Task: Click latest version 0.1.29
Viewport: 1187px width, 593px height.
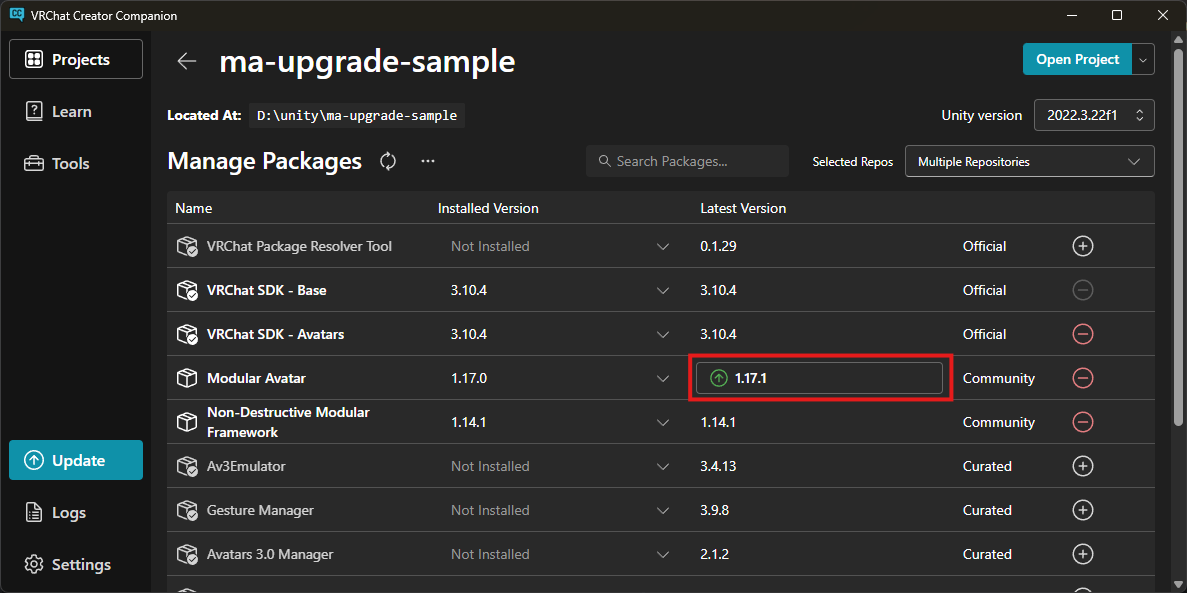Action: 717,246
